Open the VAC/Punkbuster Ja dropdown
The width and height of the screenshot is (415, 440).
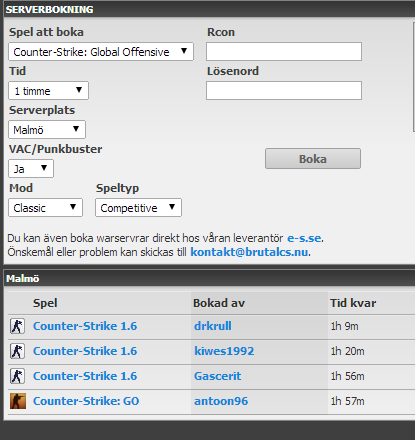pyautogui.click(x=31, y=169)
